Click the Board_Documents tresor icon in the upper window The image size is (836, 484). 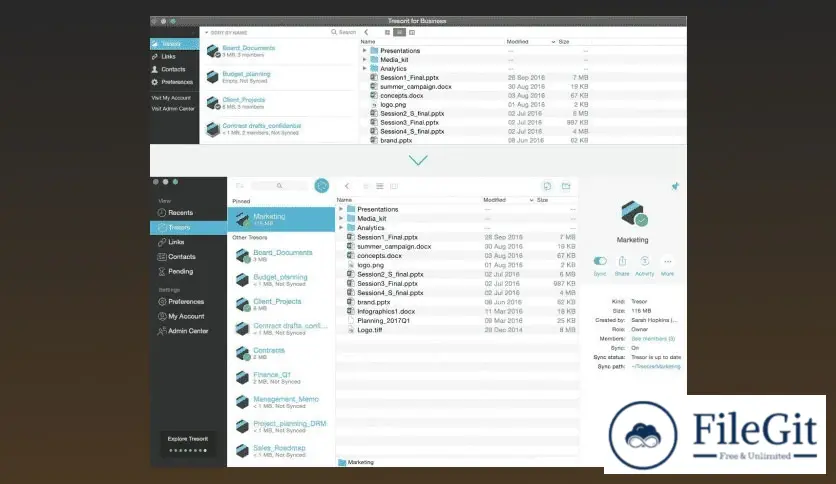213,51
